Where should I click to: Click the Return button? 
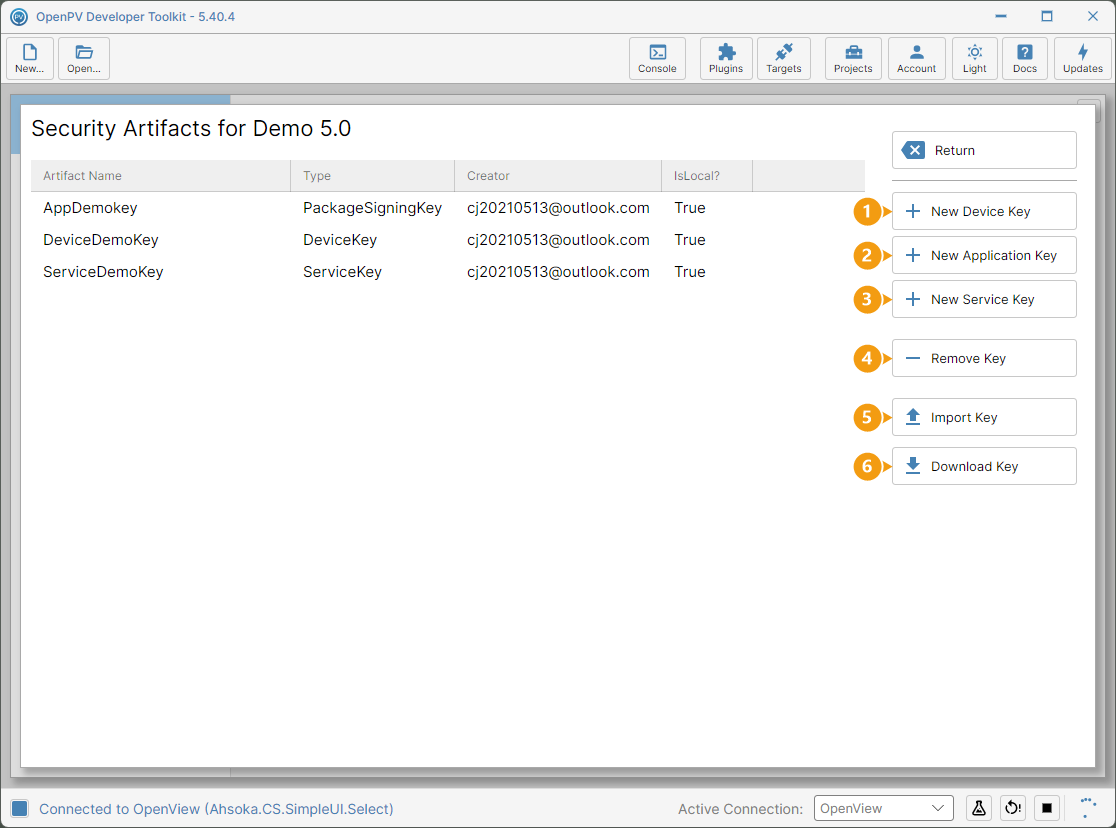(x=984, y=150)
